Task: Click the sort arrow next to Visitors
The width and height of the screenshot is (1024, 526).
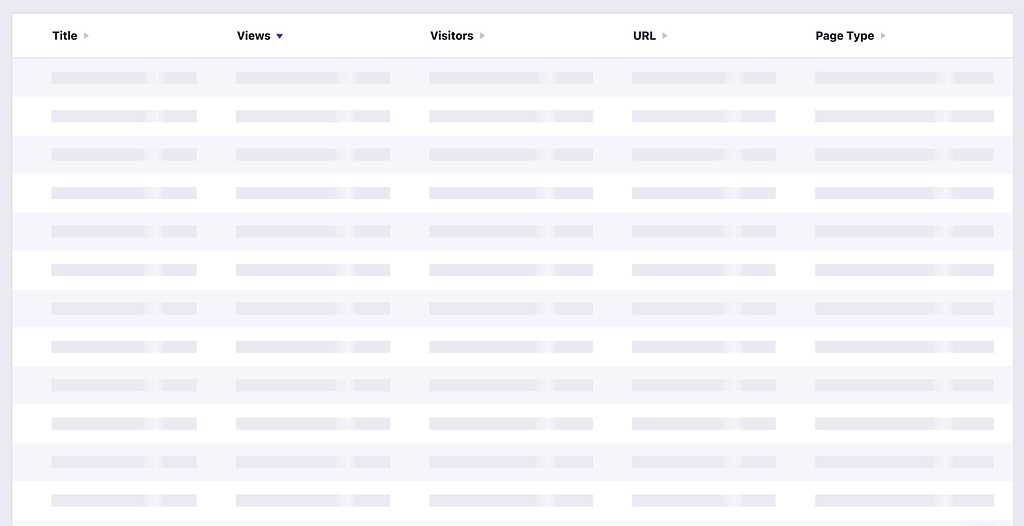Action: pos(482,36)
